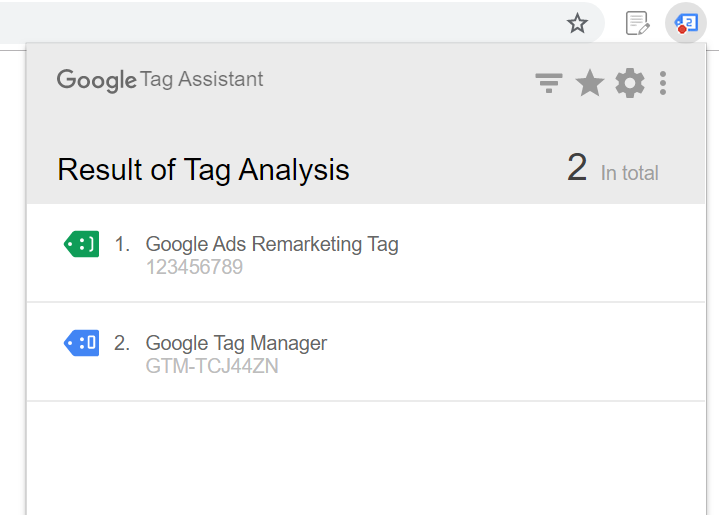The width and height of the screenshot is (719, 515).
Task: Open the tag filter icon
Action: click(548, 83)
